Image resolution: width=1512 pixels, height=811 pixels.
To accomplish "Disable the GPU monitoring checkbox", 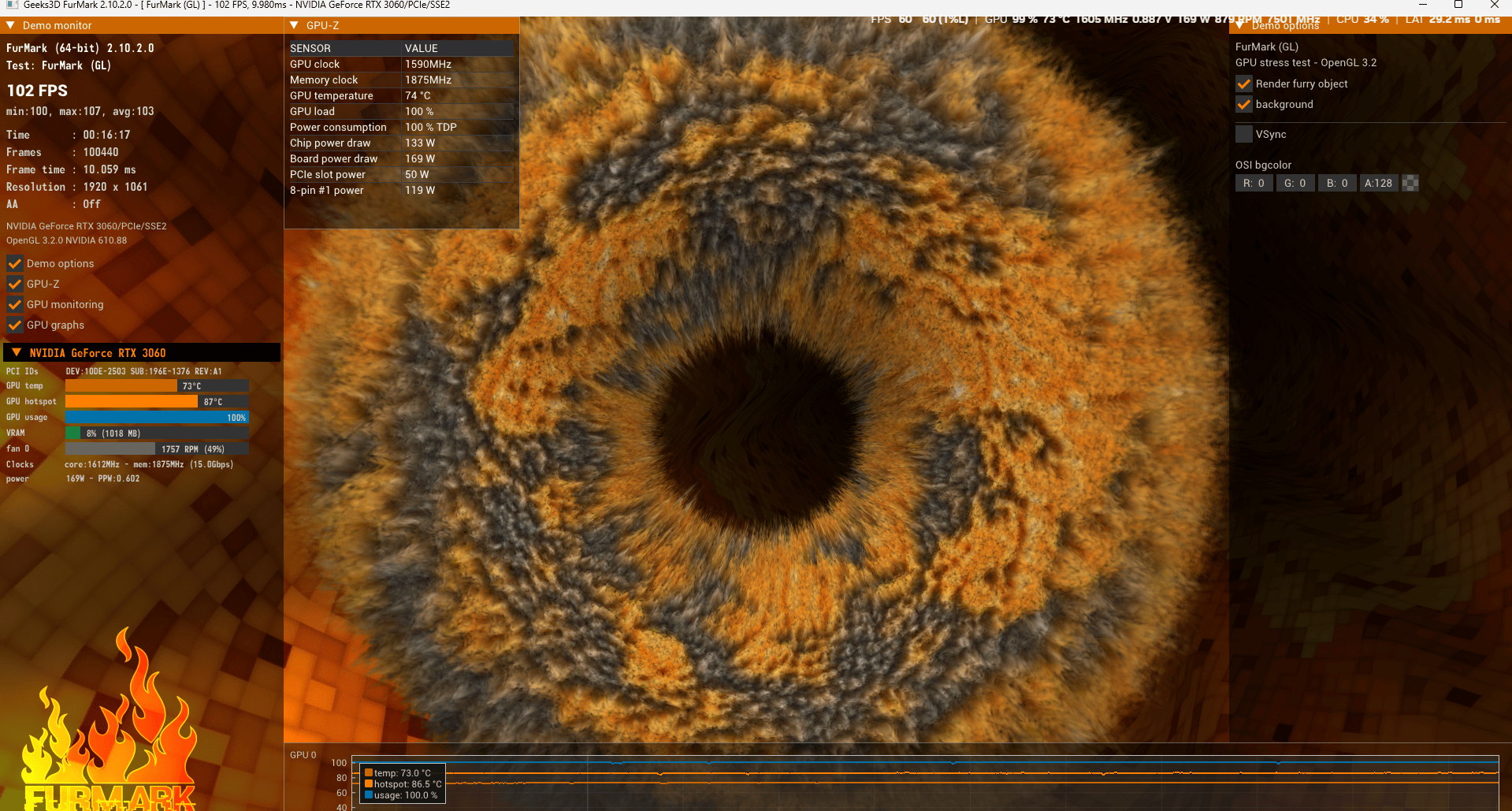I will (14, 304).
